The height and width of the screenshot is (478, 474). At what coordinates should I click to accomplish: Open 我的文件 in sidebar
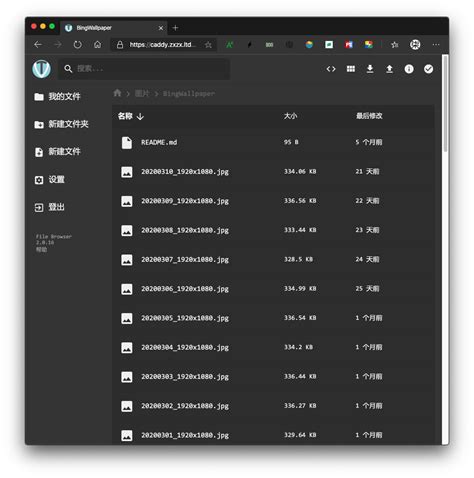tap(57, 97)
